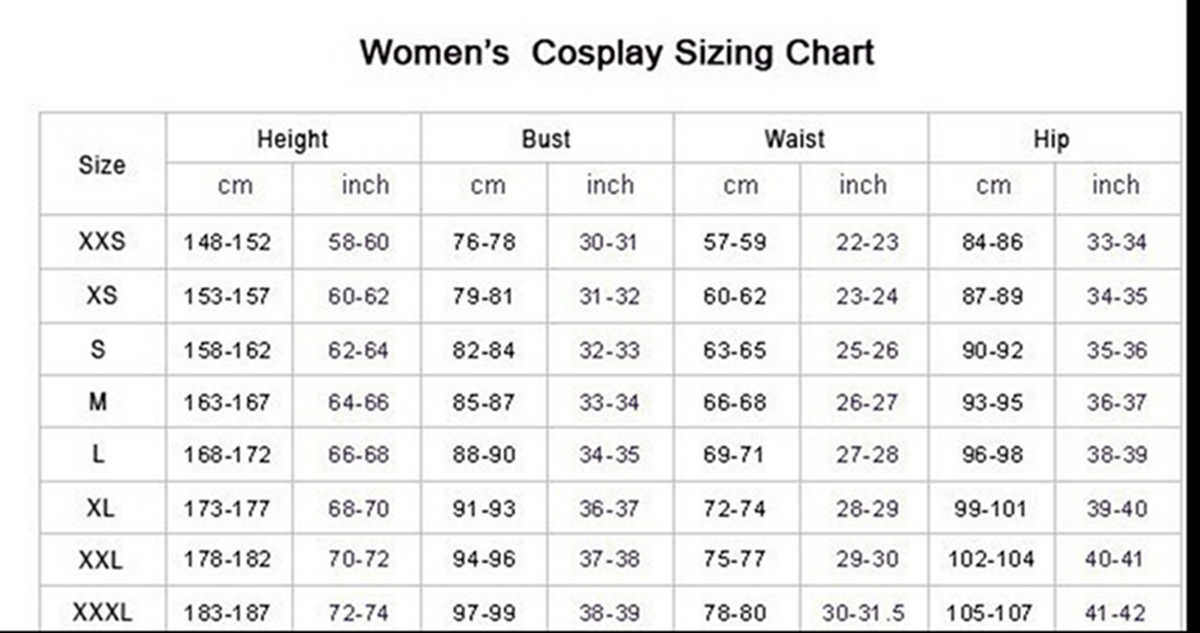This screenshot has width=1200, height=633.
Task: Click the 88-90 bust cm cell
Action: coord(484,455)
